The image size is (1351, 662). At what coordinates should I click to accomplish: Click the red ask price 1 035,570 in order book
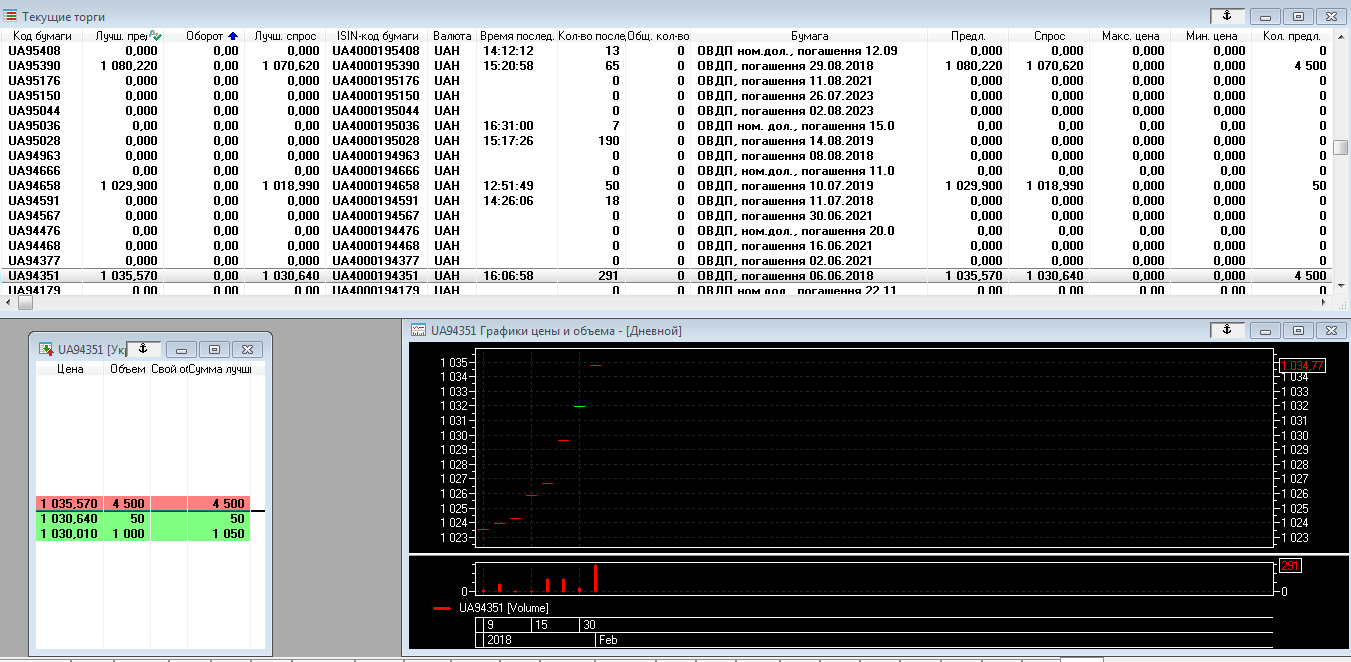(70, 503)
